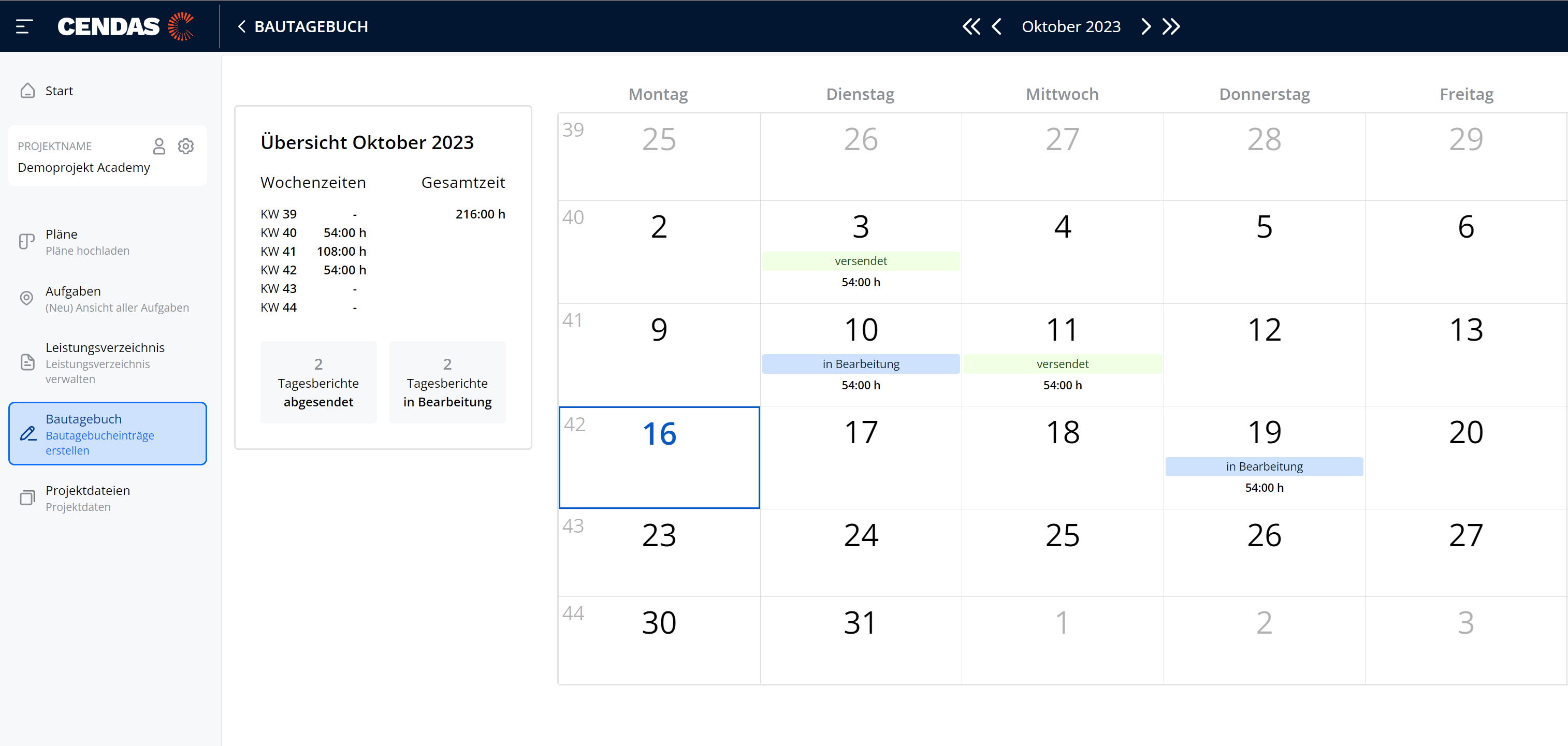Viewport: 1568px width, 746px height.
Task: Select calendar day October 12
Action: coord(1264,355)
